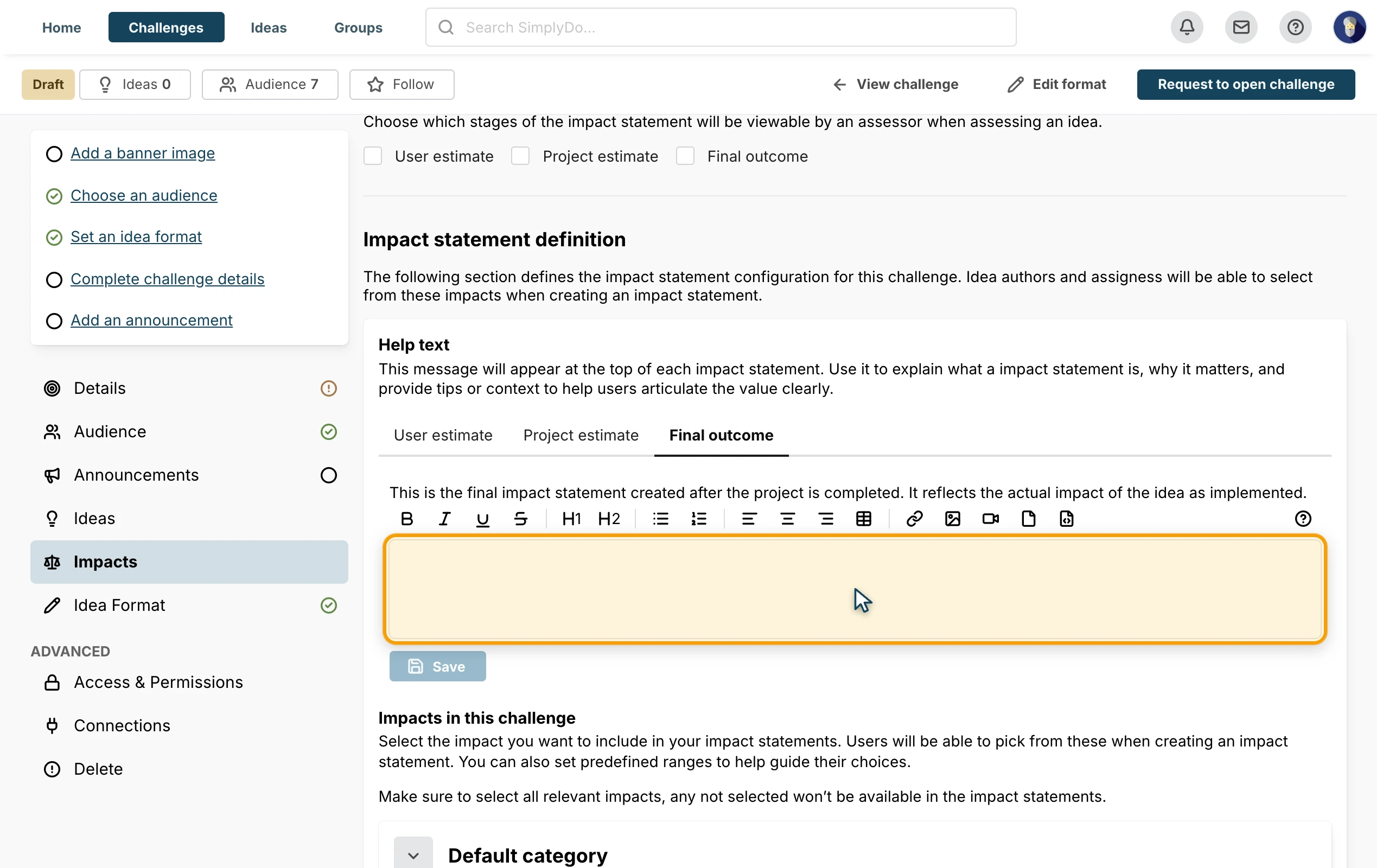
Task: Open the Announcements section in sidebar
Action: click(189, 475)
